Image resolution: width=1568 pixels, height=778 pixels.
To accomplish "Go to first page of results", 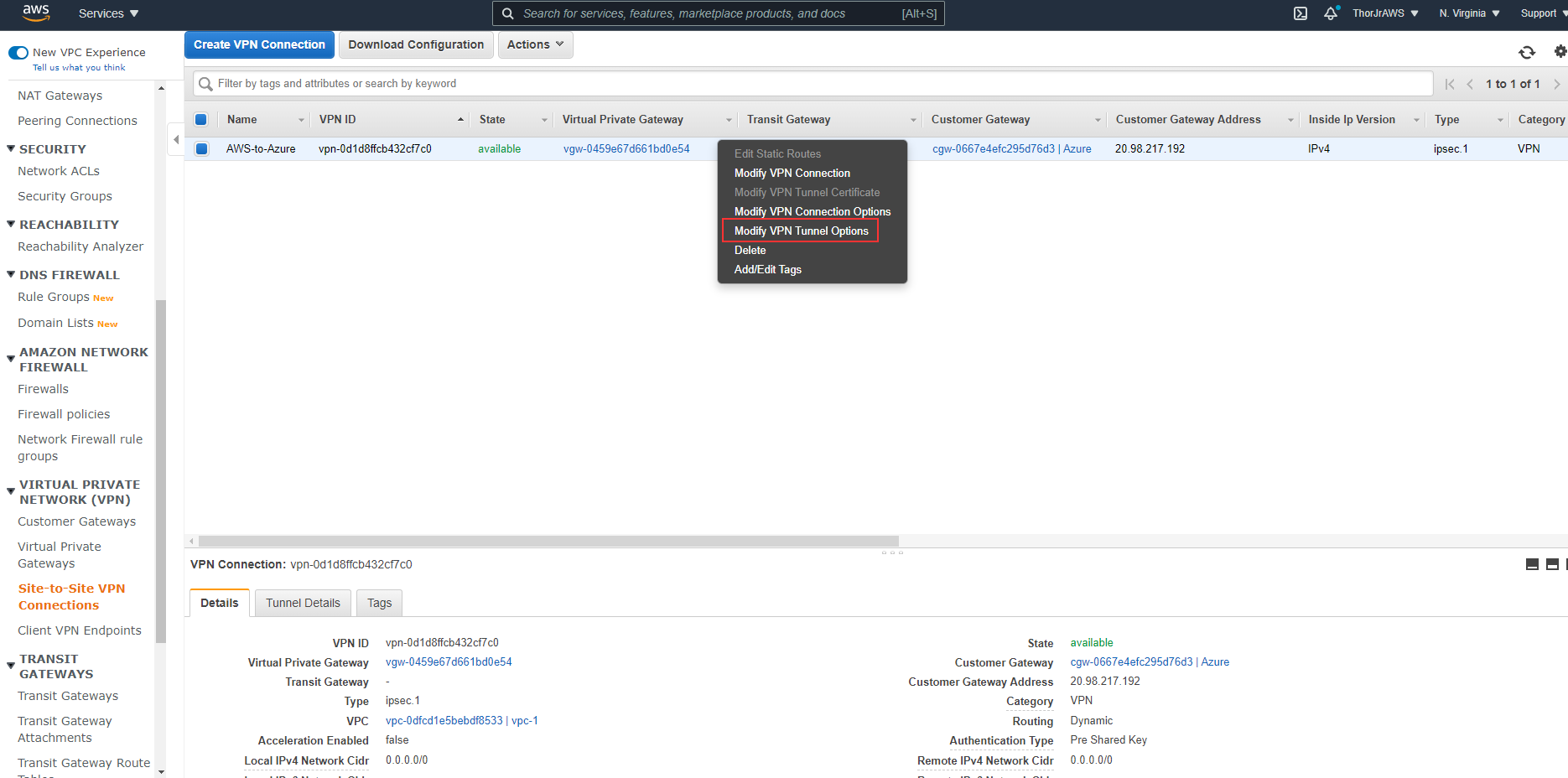I will [1450, 84].
